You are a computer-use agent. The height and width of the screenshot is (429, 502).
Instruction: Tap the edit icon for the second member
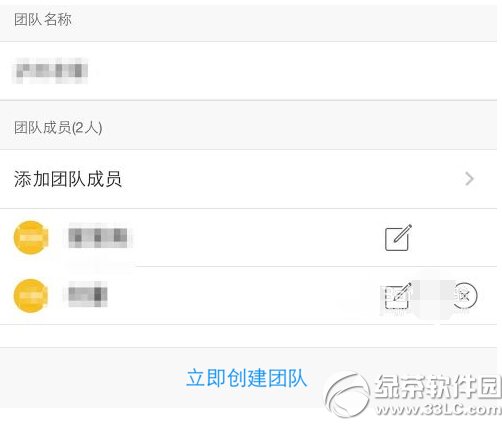pos(397,296)
